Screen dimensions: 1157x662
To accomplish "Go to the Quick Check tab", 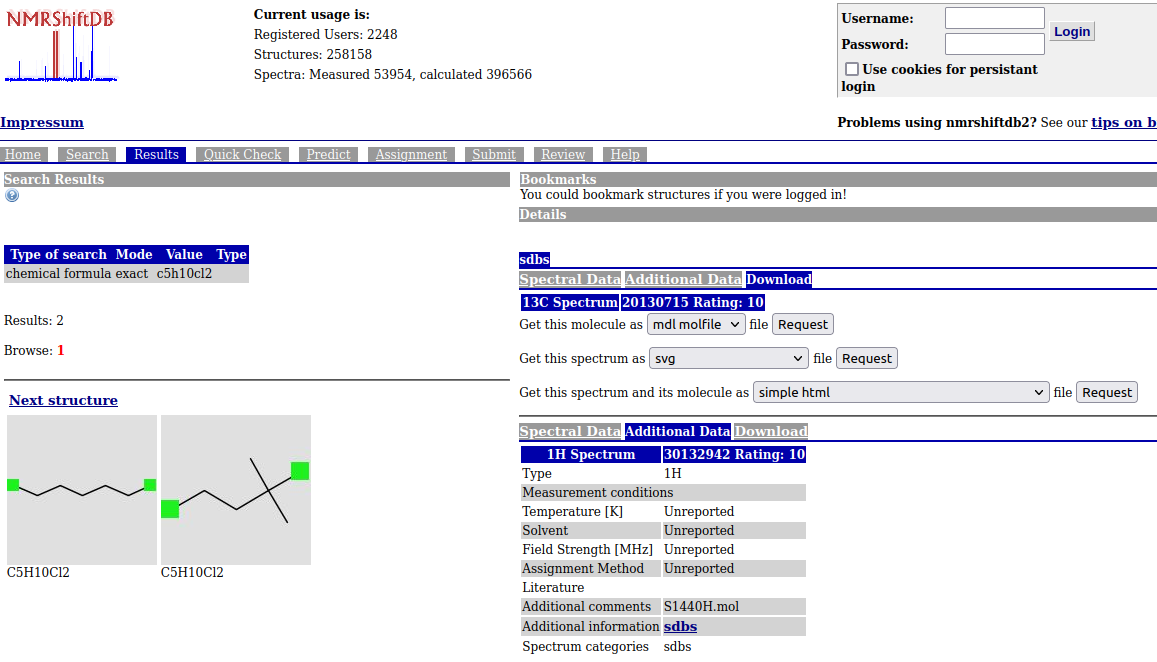I will tap(242, 155).
